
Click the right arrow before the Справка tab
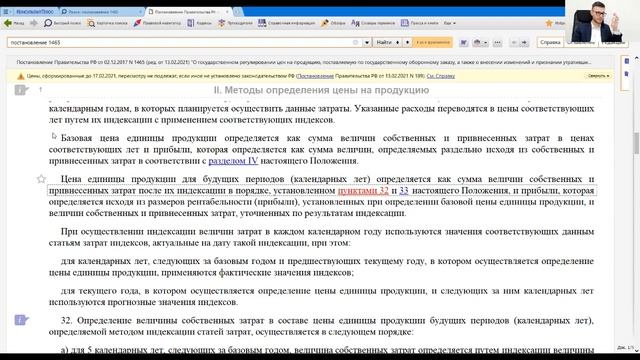(x=525, y=42)
